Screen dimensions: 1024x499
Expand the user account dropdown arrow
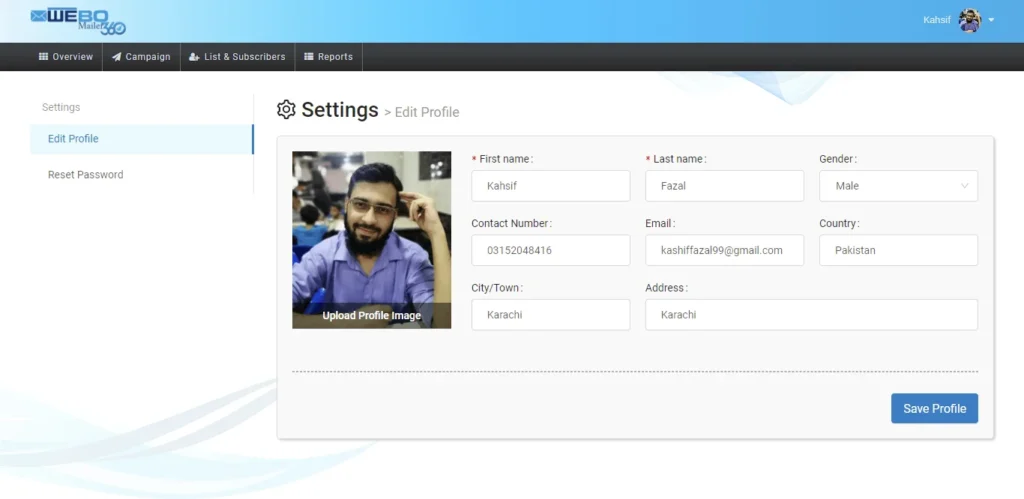click(x=991, y=20)
